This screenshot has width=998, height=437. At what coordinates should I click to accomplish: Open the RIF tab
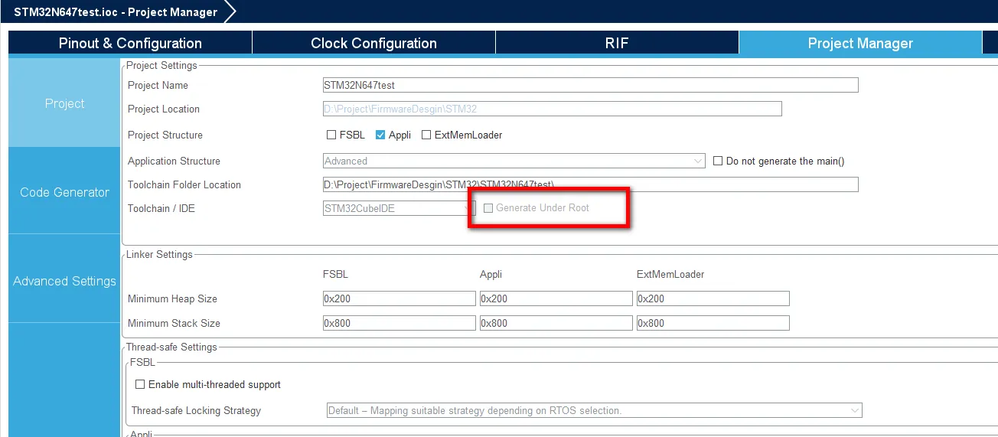(x=617, y=43)
